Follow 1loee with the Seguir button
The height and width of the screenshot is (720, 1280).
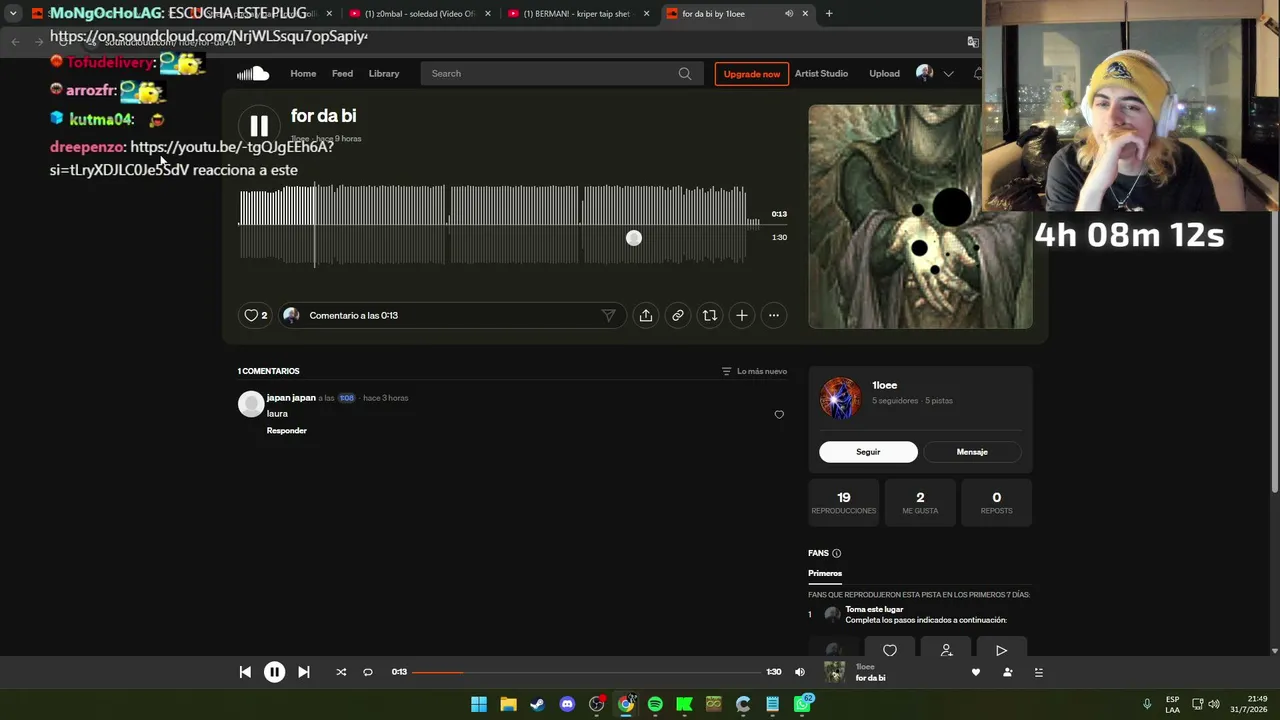[868, 452]
